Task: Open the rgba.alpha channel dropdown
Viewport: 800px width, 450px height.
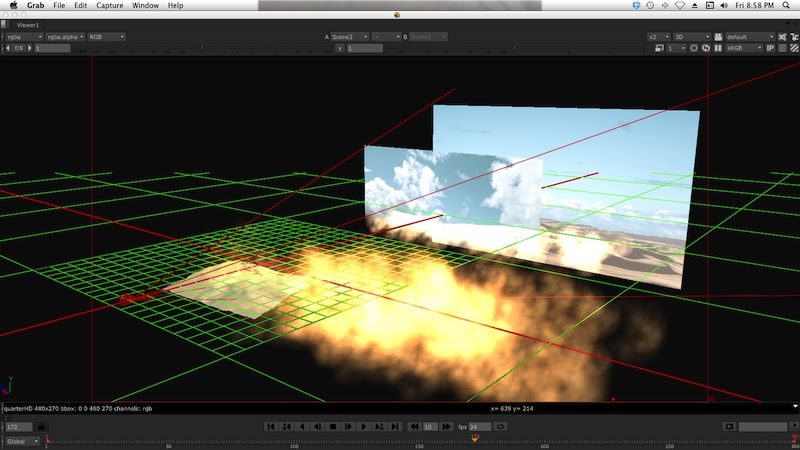Action: pyautogui.click(x=65, y=37)
